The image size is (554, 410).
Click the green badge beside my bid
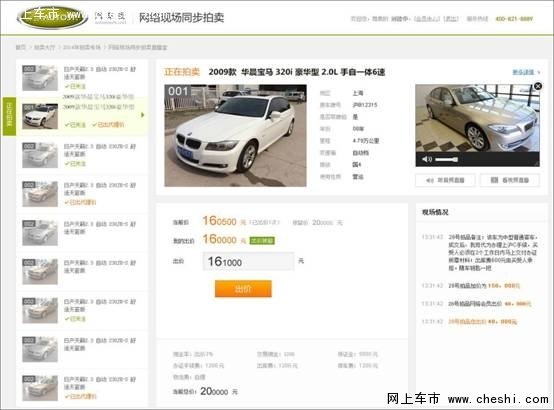(262, 241)
